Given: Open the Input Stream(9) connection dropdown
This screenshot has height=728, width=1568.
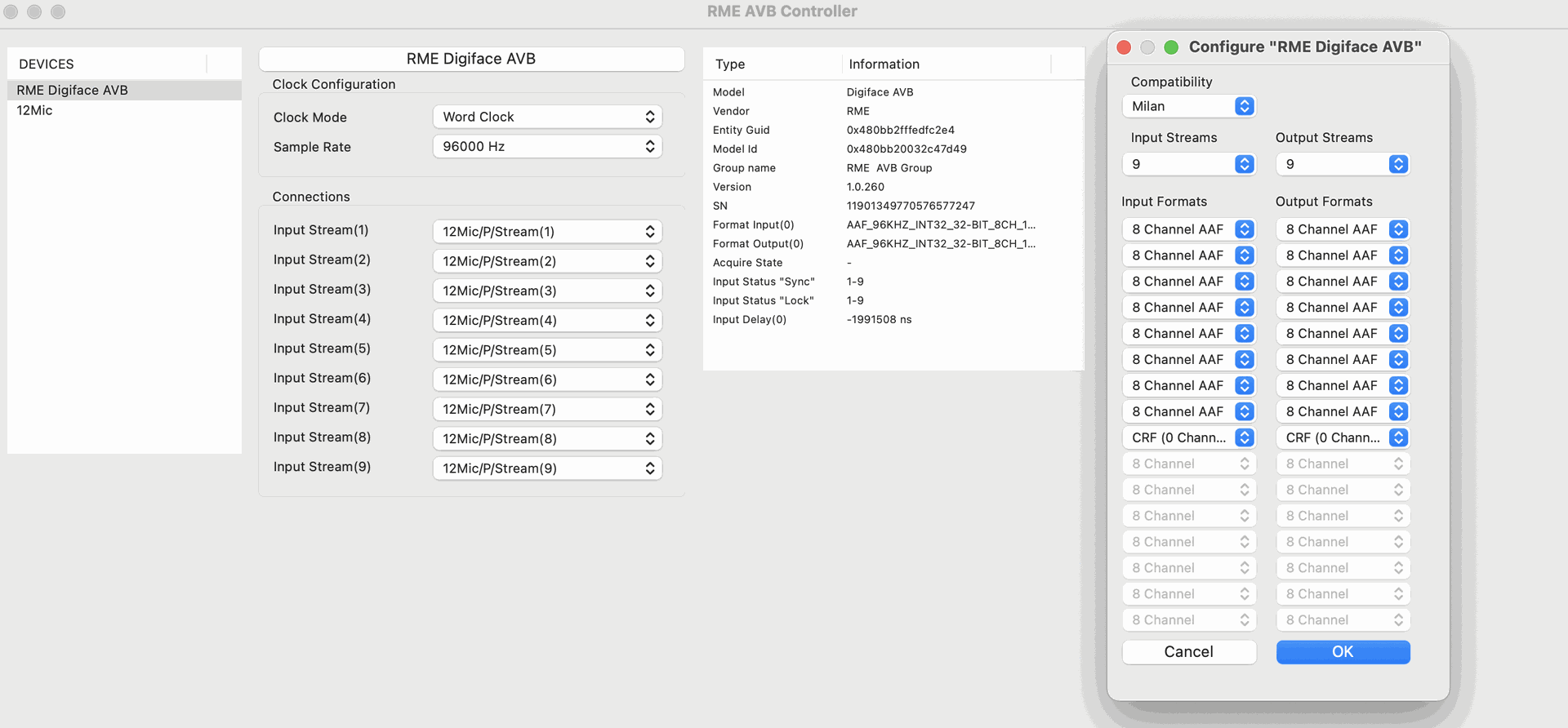Looking at the screenshot, I should coord(546,468).
